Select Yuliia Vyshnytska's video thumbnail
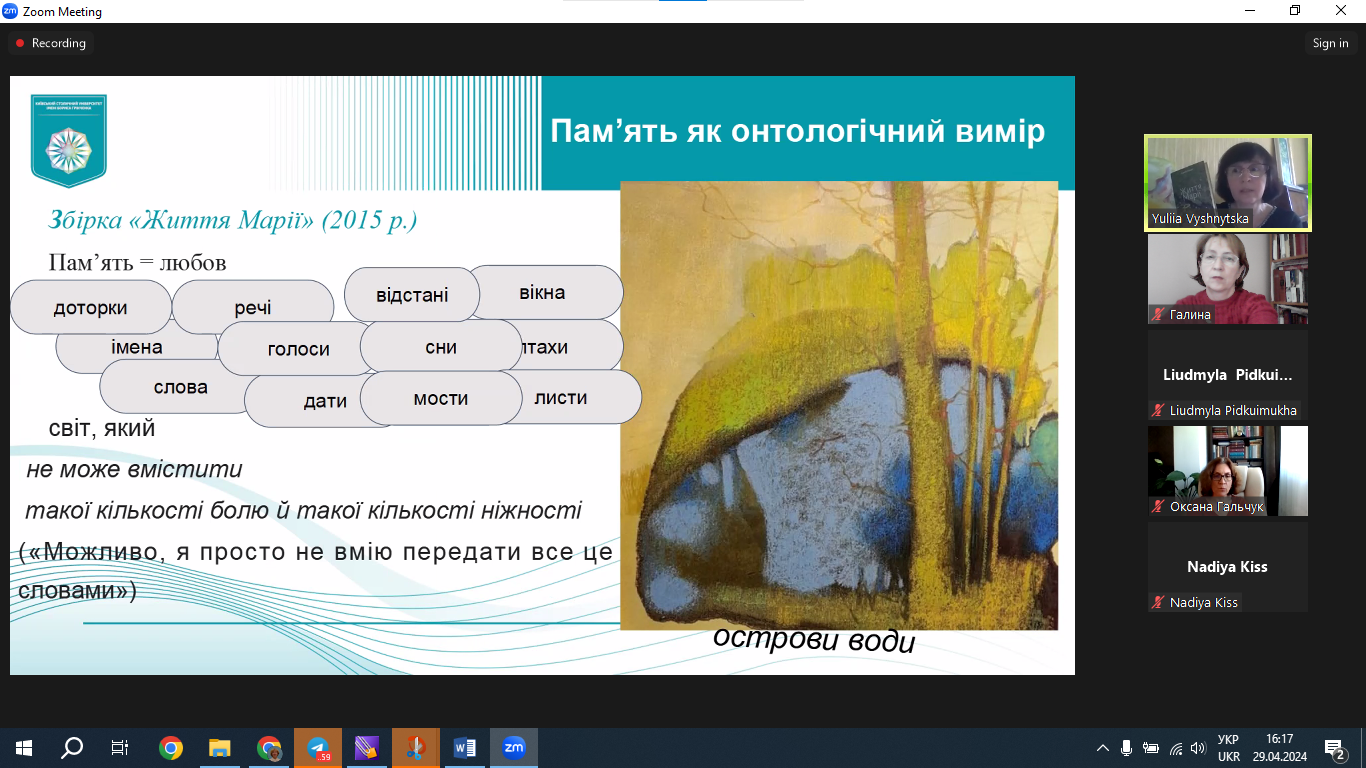Viewport: 1366px width, 768px height. [1227, 182]
